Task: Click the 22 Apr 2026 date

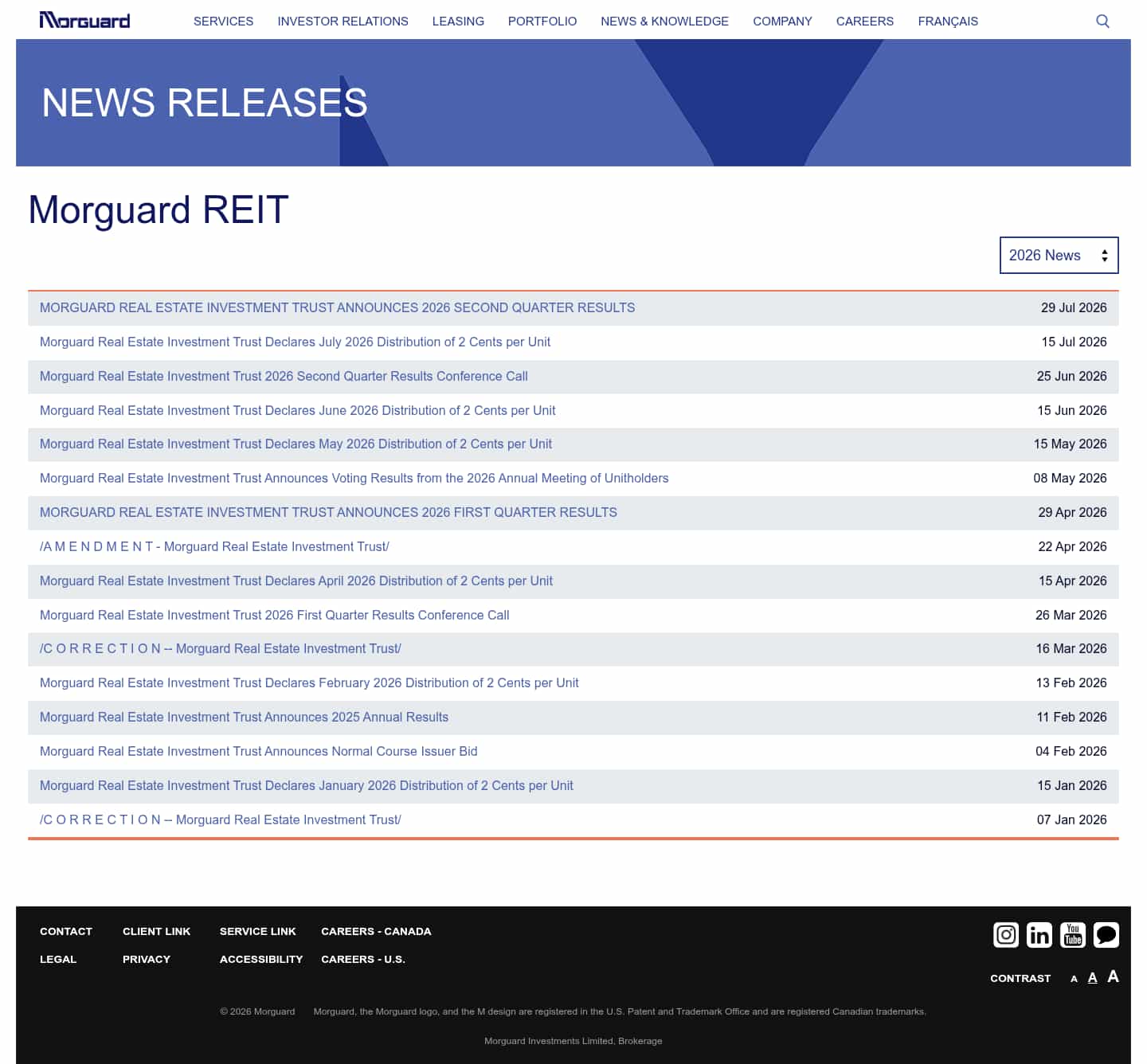Action: click(x=1072, y=546)
